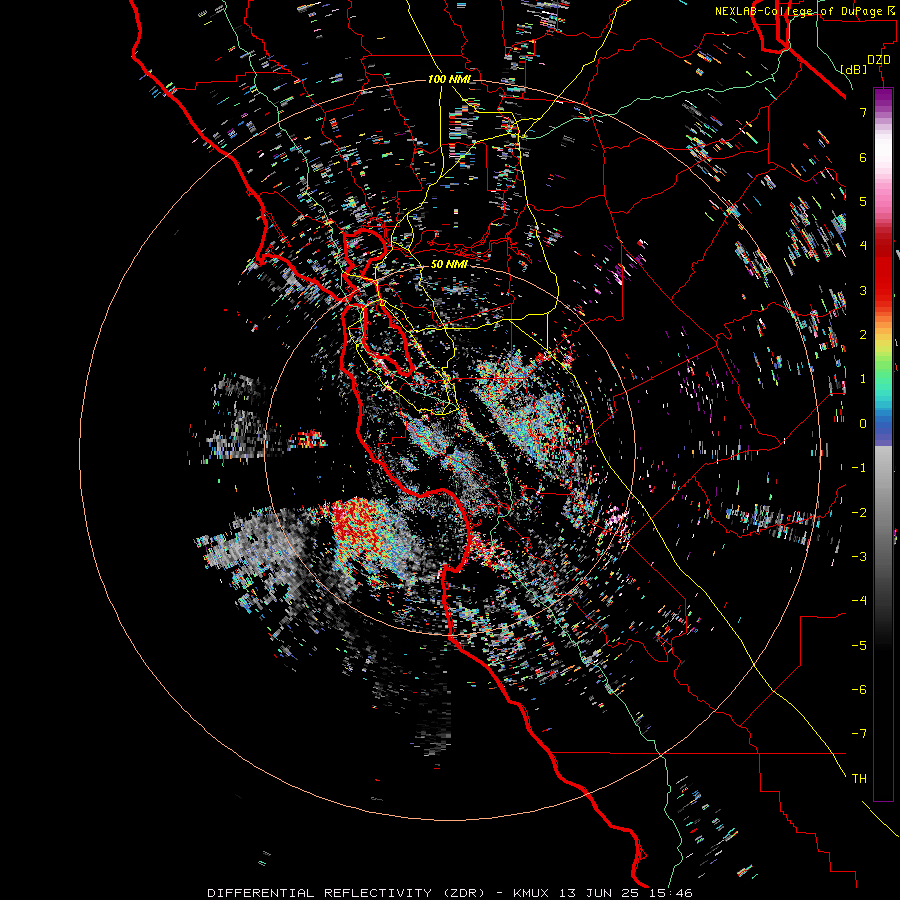Click the ZDR color scale bar
The height and width of the screenshot is (900, 900).
[883, 445]
